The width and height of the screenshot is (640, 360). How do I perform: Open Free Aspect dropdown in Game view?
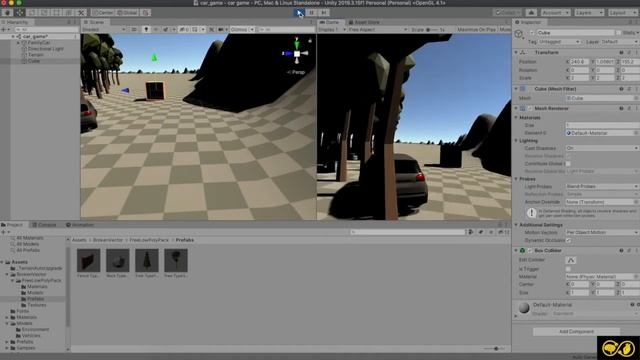(x=378, y=29)
